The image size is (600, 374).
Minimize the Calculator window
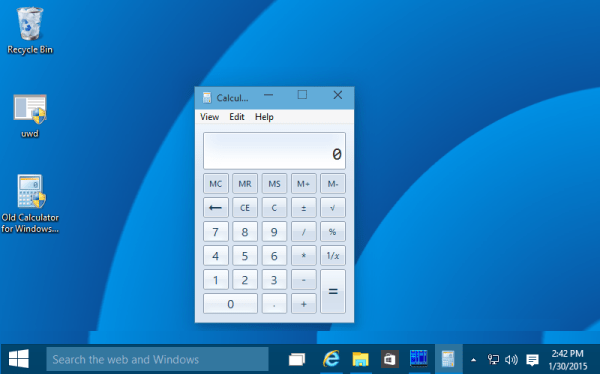point(269,95)
